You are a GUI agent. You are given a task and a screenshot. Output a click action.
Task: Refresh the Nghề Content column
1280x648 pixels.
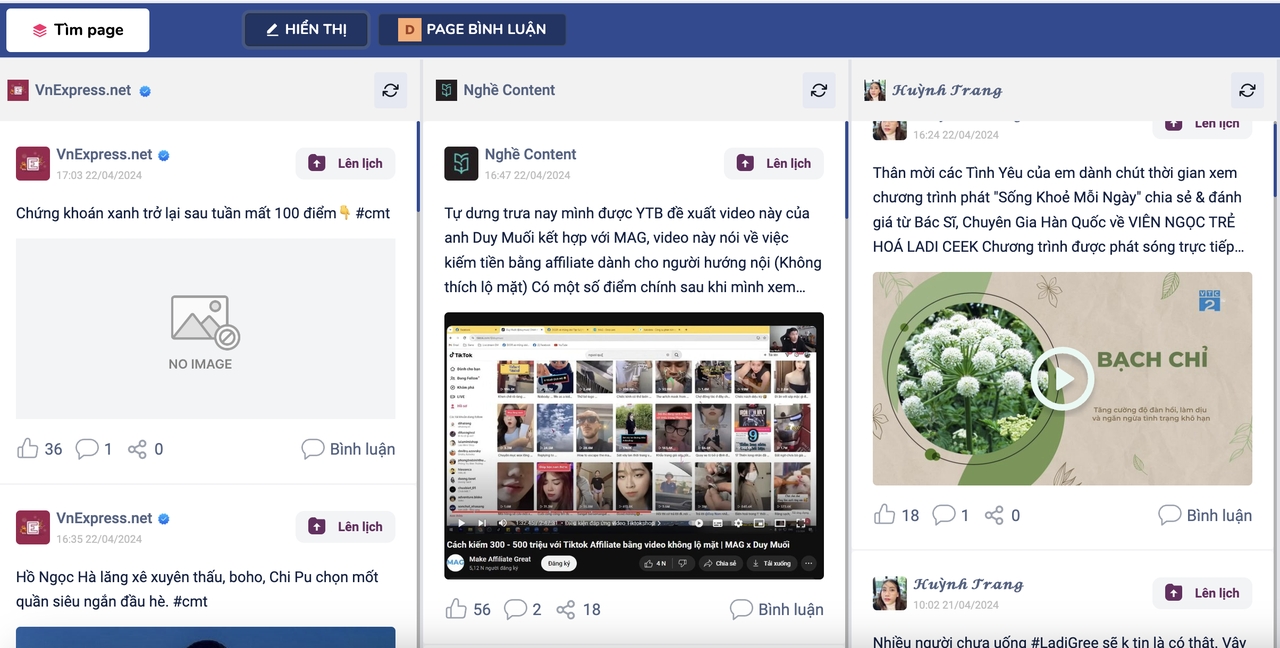click(x=818, y=90)
